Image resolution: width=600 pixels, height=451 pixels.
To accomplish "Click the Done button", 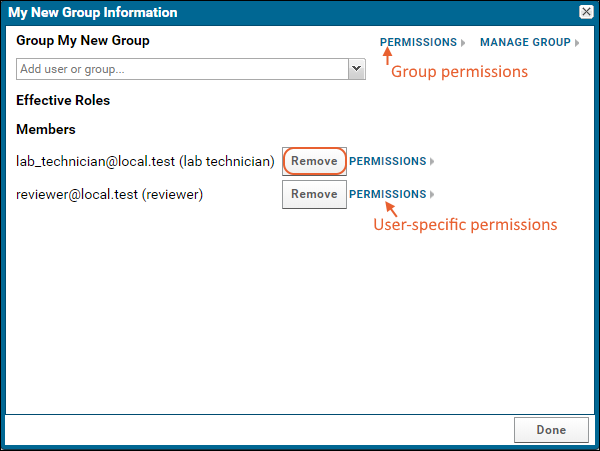I will coord(551,430).
